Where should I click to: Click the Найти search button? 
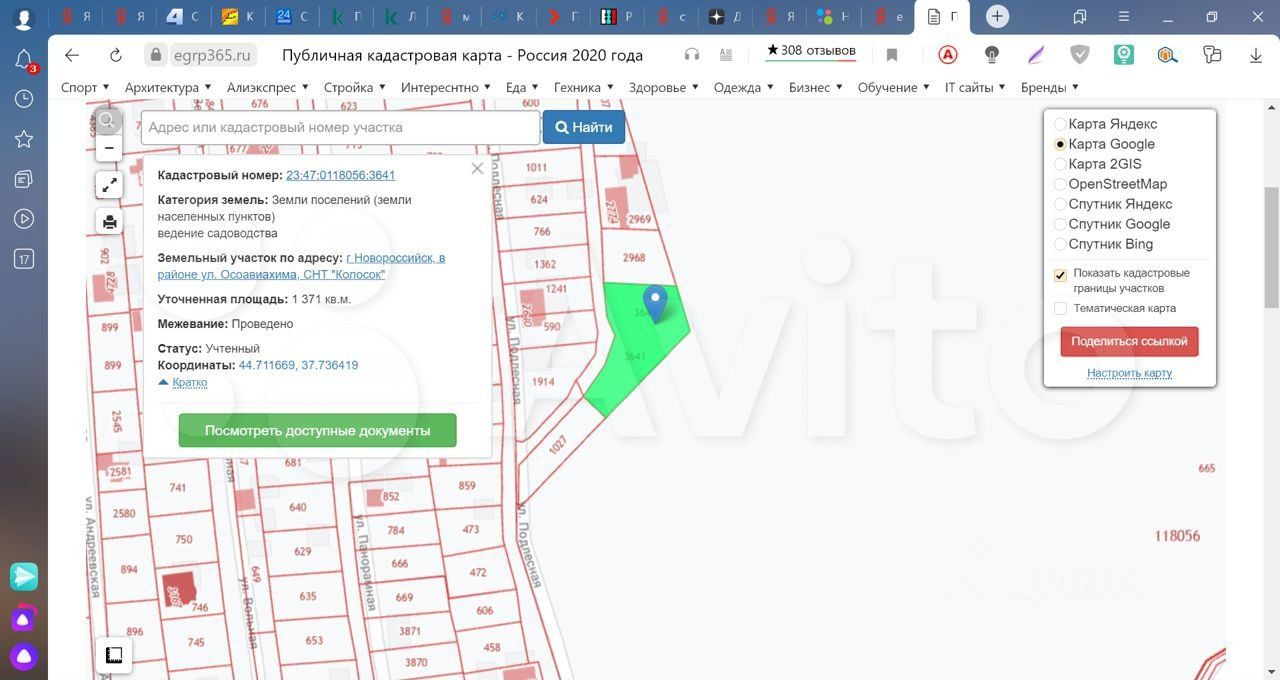point(584,127)
